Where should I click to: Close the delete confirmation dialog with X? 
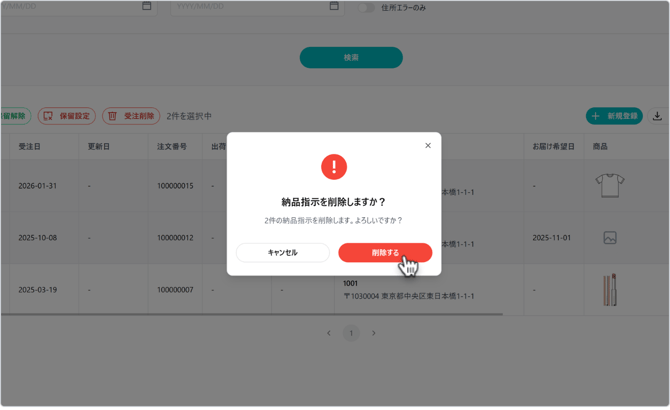[x=428, y=146]
